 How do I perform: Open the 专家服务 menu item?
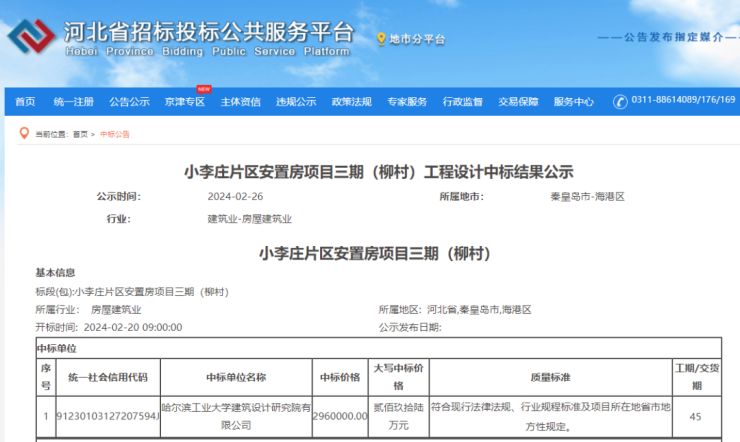[x=407, y=101]
